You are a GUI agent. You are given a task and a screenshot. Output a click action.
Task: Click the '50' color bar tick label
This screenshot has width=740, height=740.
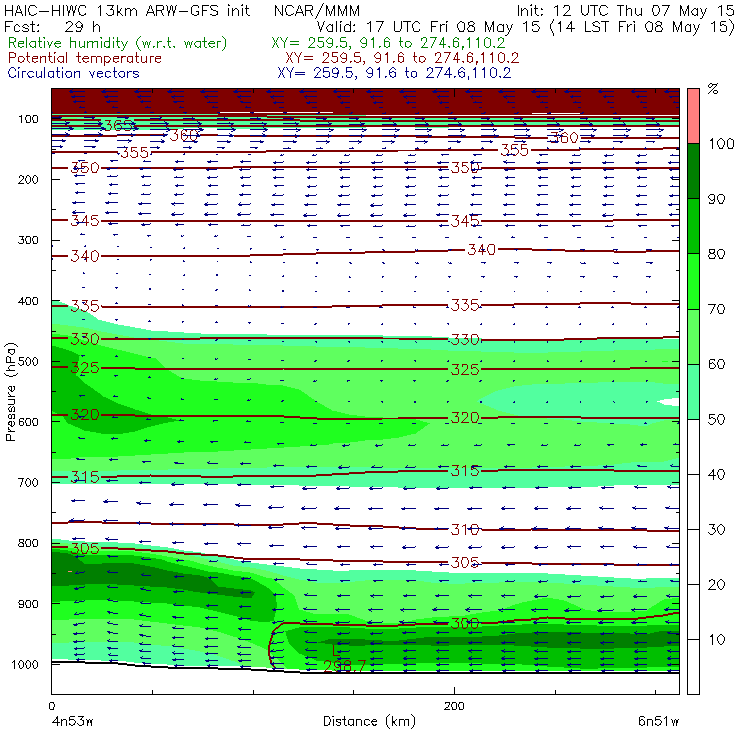pyautogui.click(x=716, y=420)
